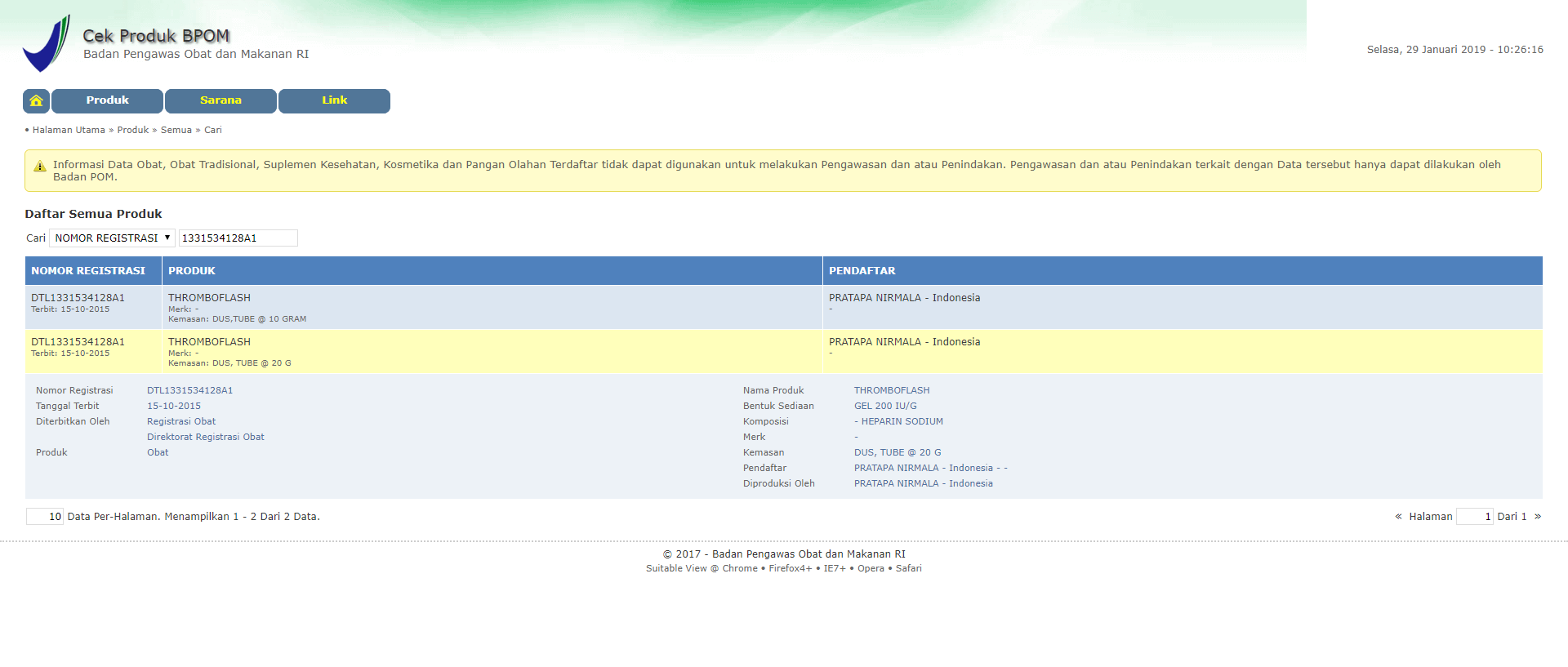Click Direktorat Registrasi Obat text
Viewport: 1568px width, 667px height.
point(206,437)
